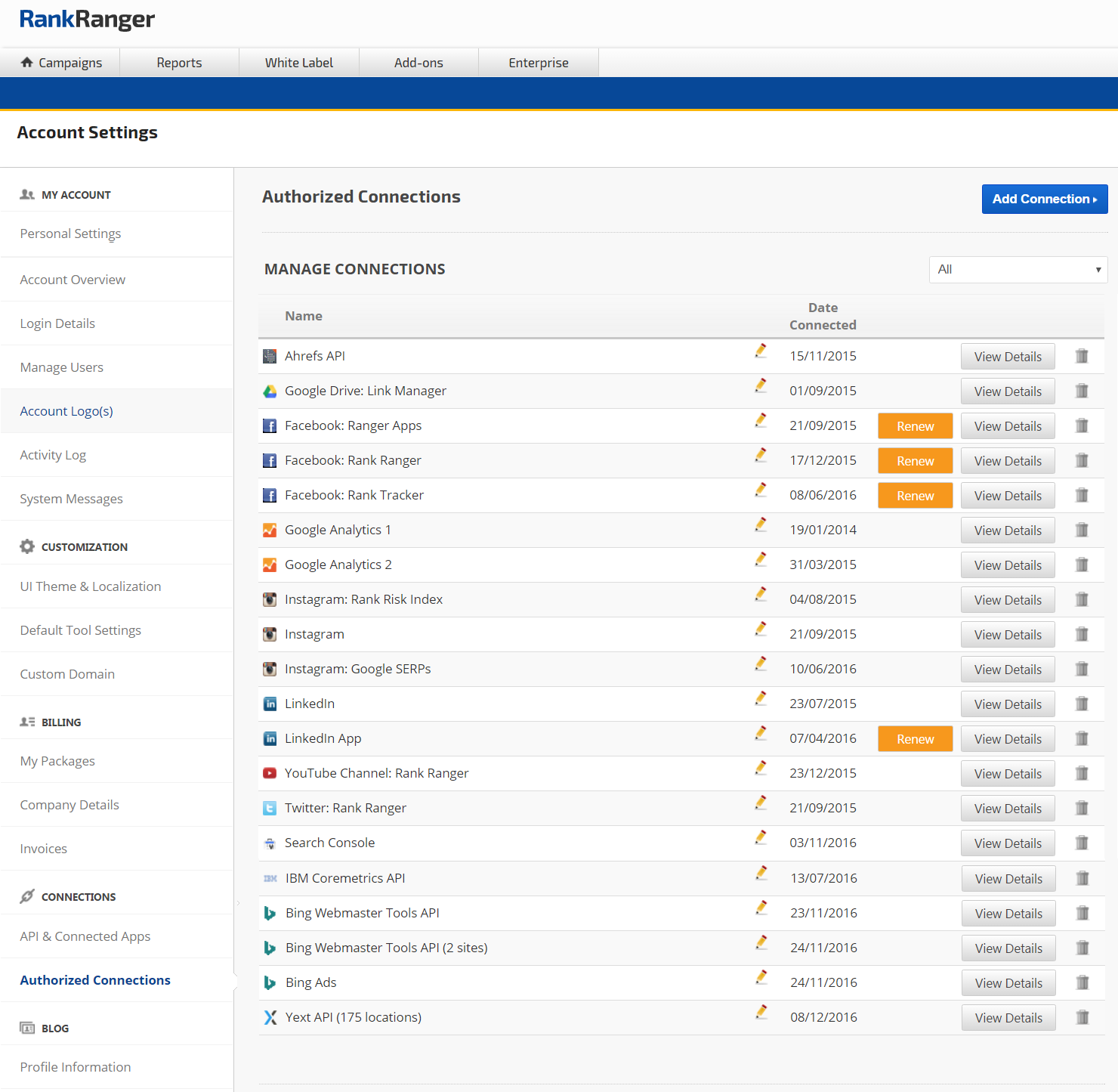This screenshot has width=1118, height=1092.
Task: Open the Activity Log page
Action: (53, 455)
